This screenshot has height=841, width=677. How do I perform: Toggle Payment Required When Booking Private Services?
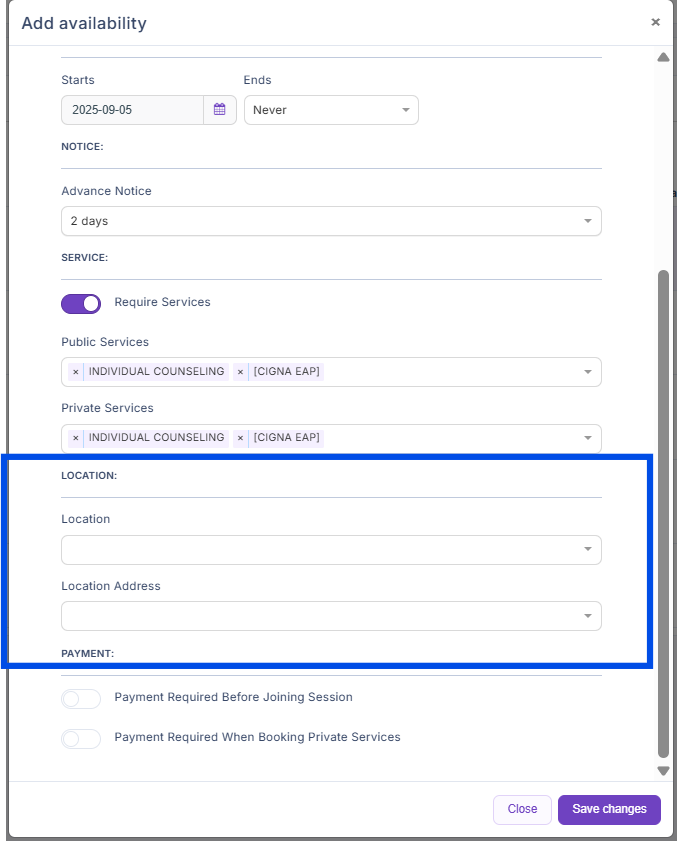pos(81,738)
